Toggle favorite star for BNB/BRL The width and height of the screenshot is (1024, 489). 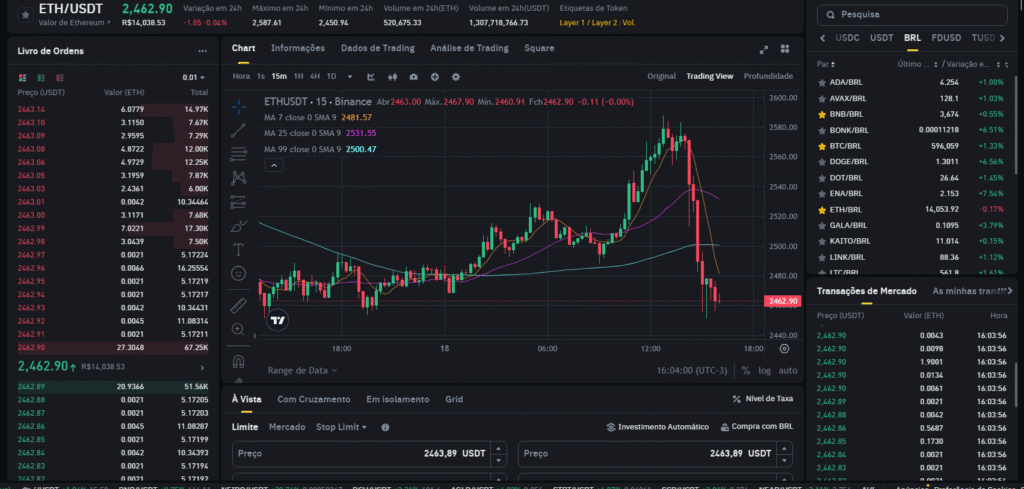coord(822,114)
